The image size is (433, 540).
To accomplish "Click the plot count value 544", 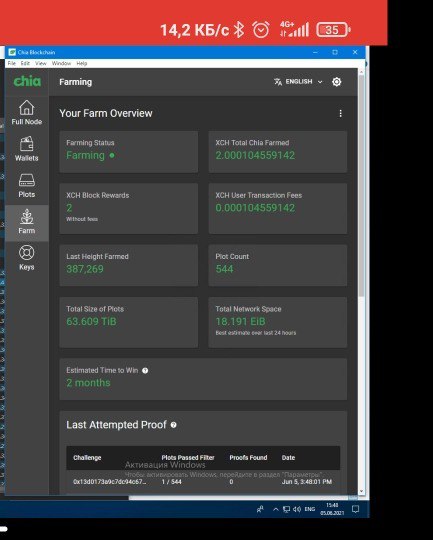I will tap(224, 269).
